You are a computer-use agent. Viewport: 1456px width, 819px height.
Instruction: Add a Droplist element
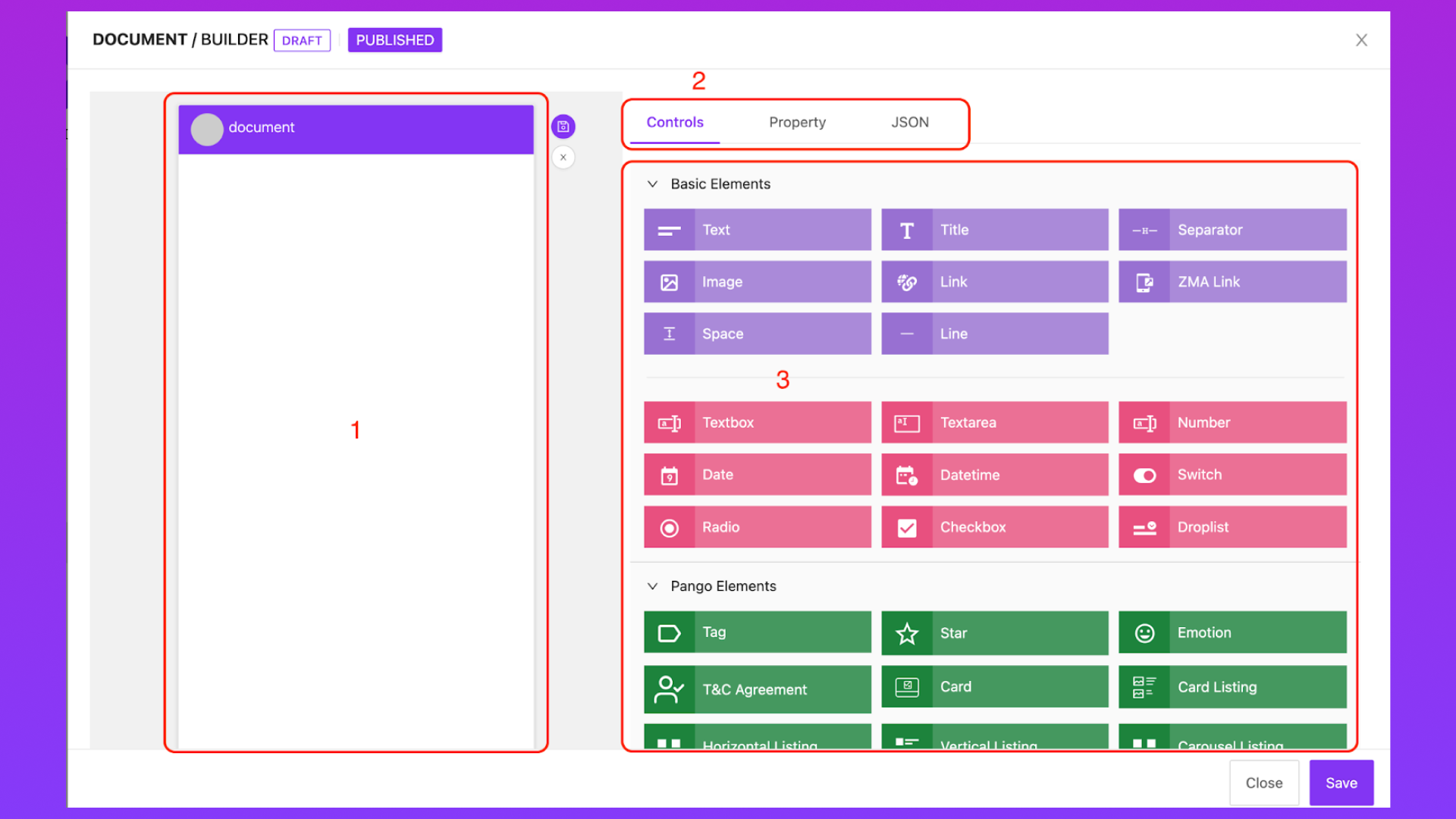click(1232, 527)
